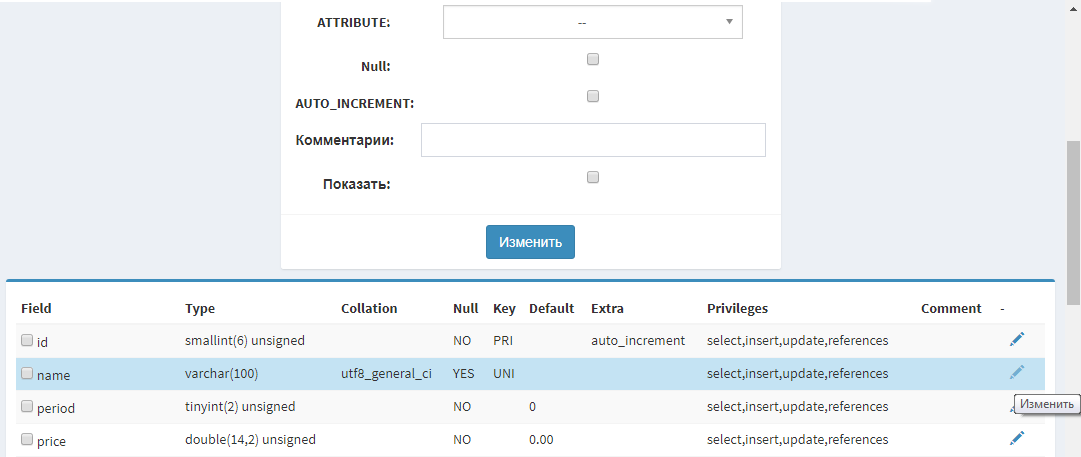
Task: Click the vertical page scrollbar thumb
Action: pyautogui.click(x=1073, y=220)
